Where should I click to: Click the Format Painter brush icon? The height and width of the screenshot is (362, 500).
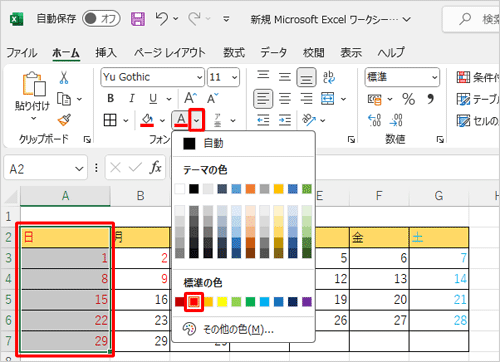pyautogui.click(x=64, y=120)
